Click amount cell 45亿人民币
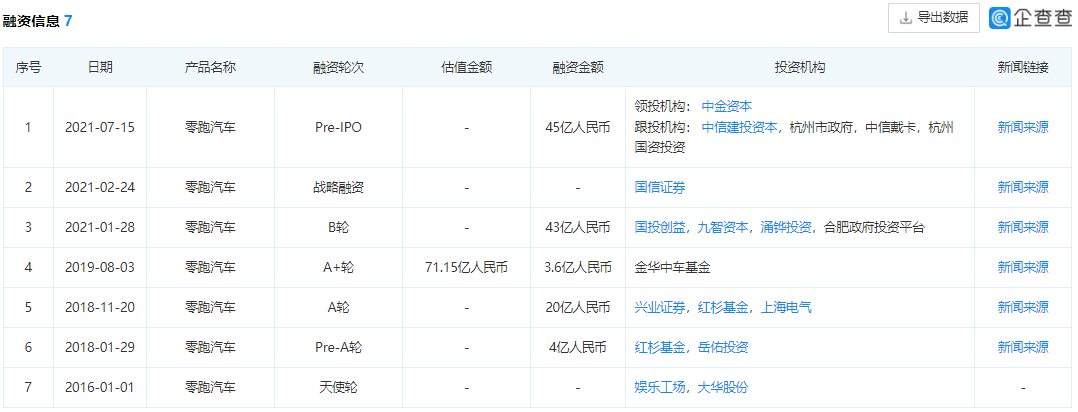The width and height of the screenshot is (1078, 412). tap(578, 127)
